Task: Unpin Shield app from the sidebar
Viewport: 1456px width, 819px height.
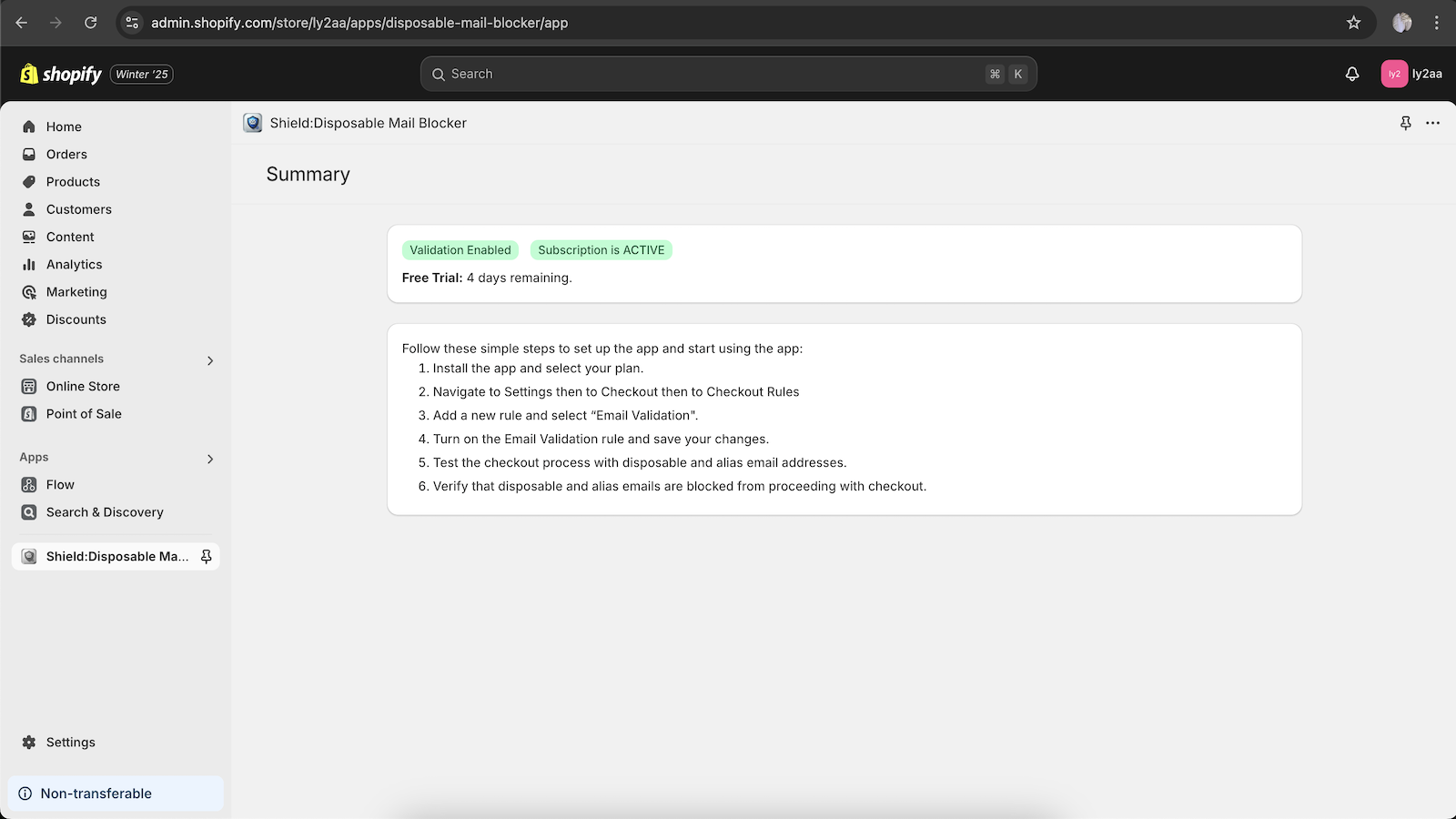Action: 207,556
